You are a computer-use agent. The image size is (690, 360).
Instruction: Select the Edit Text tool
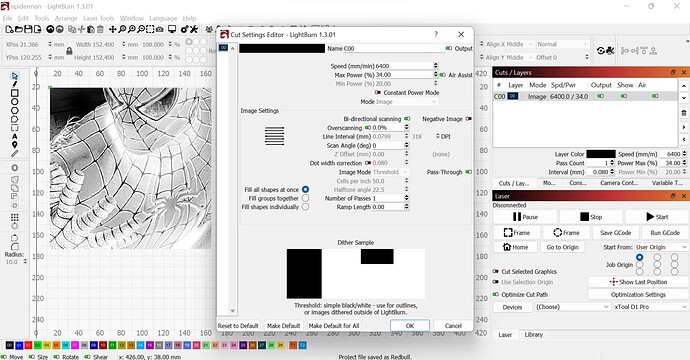click(15, 136)
